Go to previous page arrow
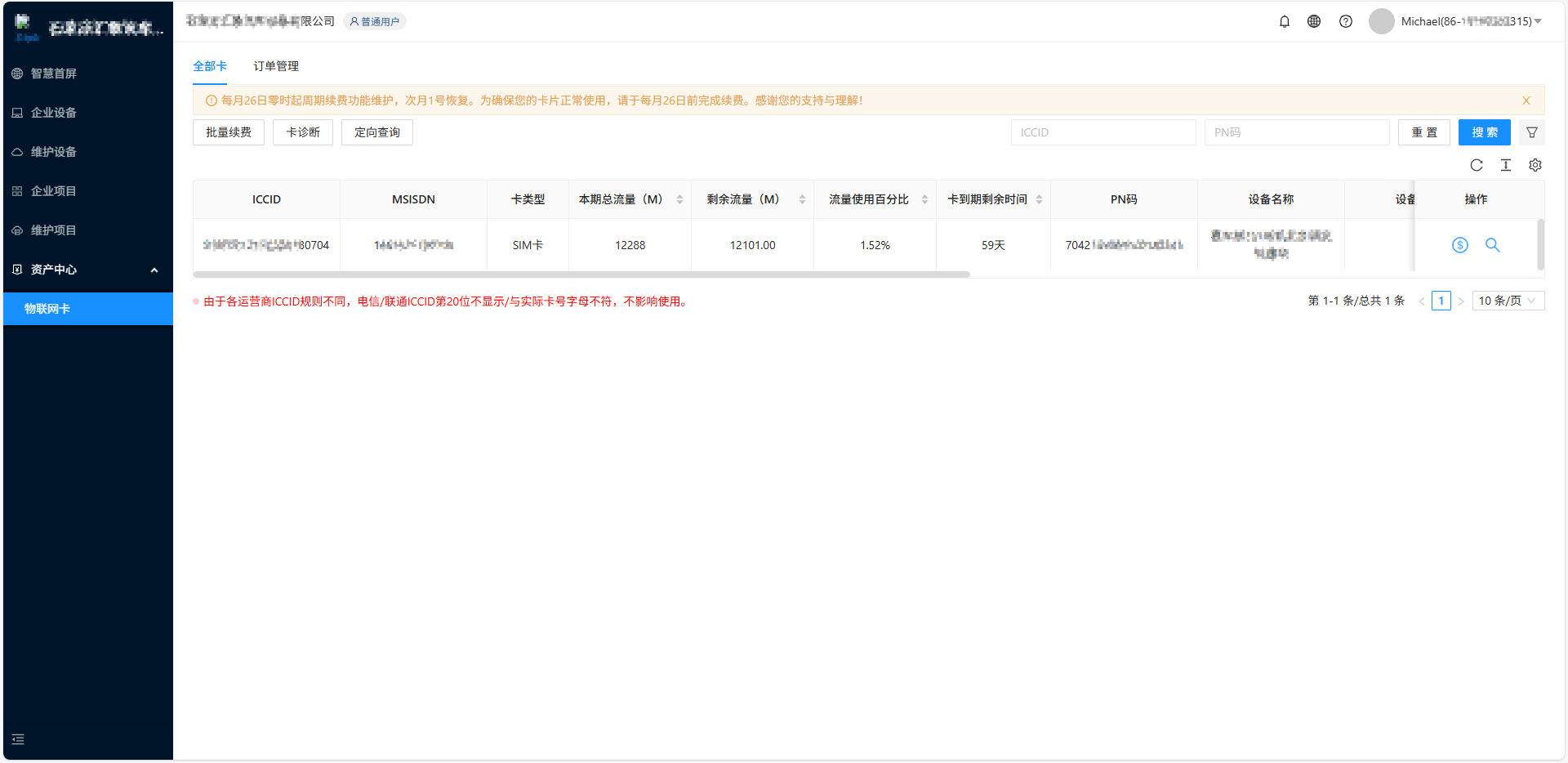 coord(1422,301)
